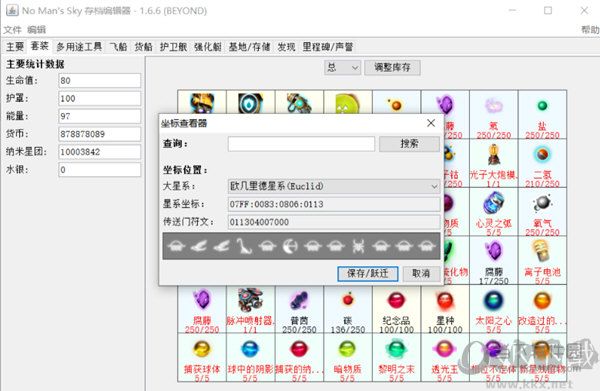Click the 星系坐标 coordinates field
Screen dimensions: 600x391
coord(334,204)
